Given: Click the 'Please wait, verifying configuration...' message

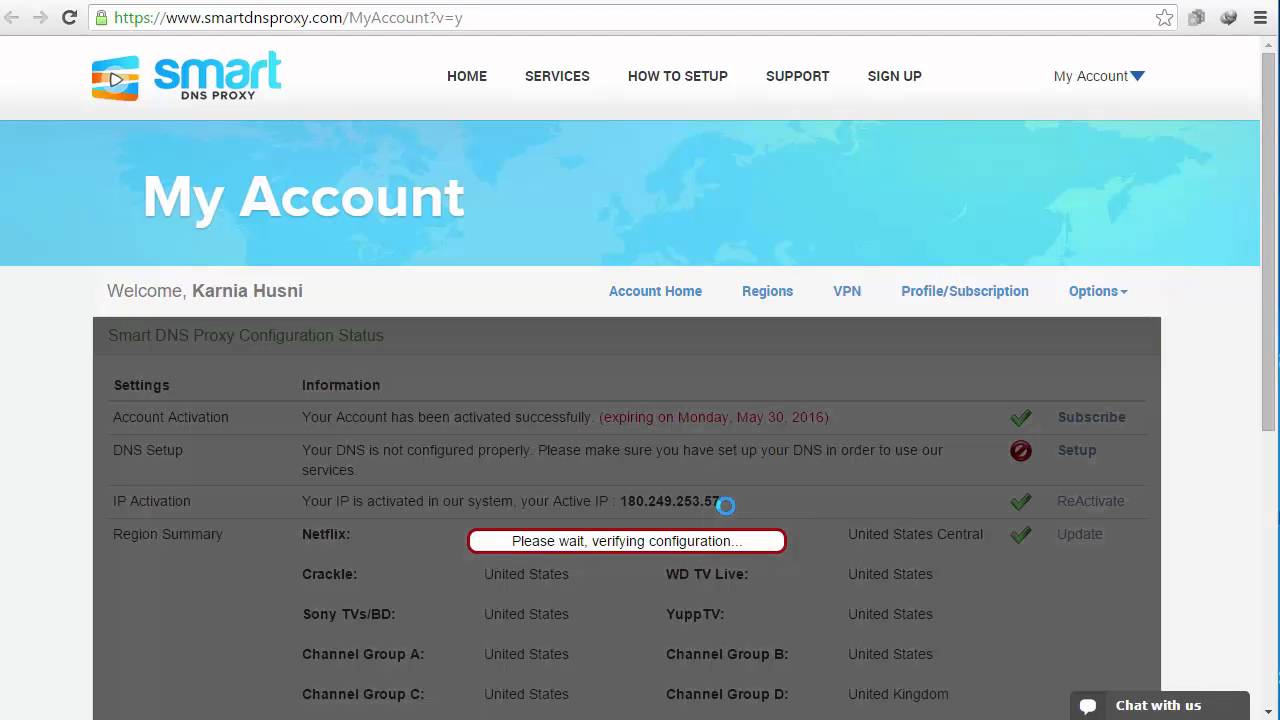Looking at the screenshot, I should click(627, 541).
